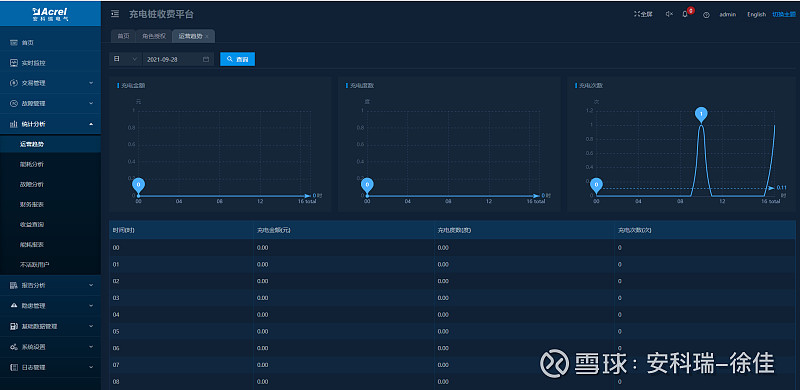Click the 0 pin marker on 充电金额 chart
Image resolution: width=800 pixels, height=390 pixels.
[138, 184]
